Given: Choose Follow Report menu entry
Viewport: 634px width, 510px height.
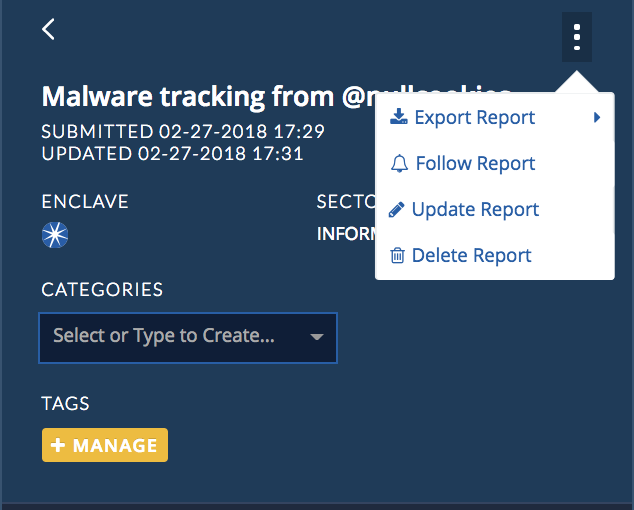Looking at the screenshot, I should click(476, 163).
